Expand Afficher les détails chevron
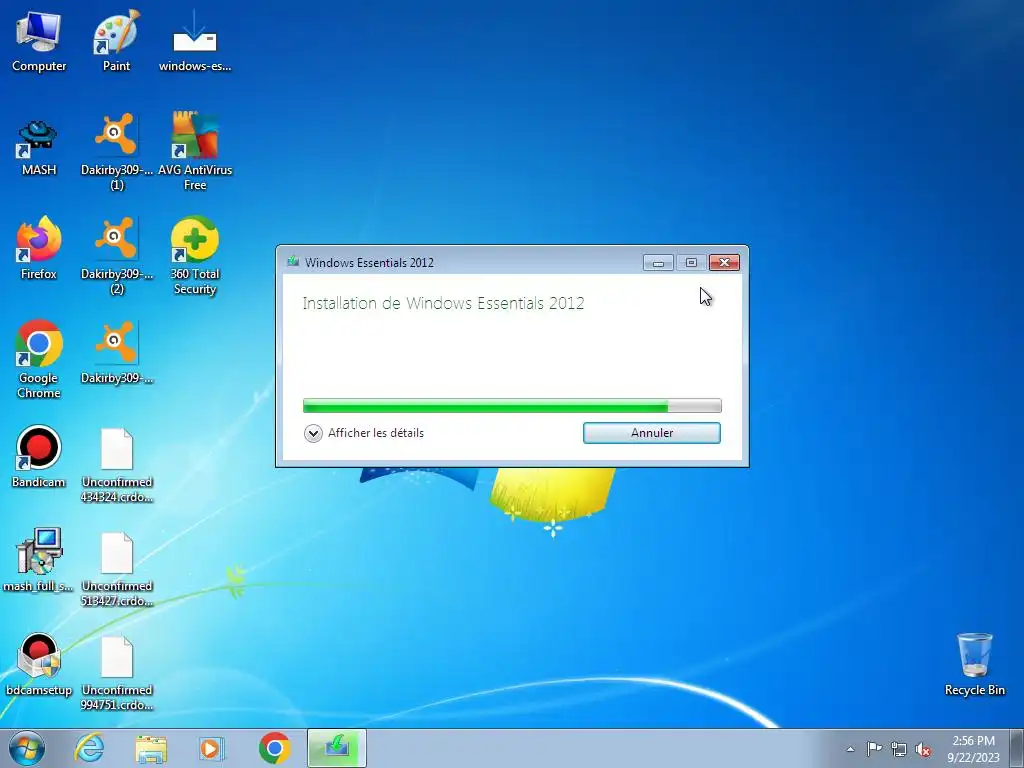 point(313,434)
